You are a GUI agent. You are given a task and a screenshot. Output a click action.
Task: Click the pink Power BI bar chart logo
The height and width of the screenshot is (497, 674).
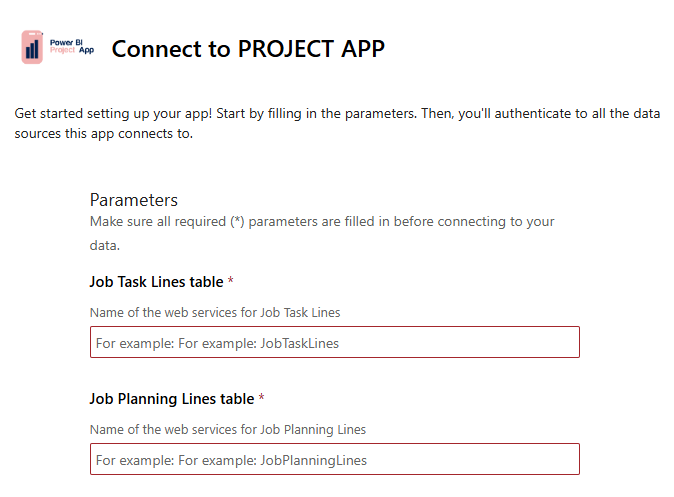(32, 47)
